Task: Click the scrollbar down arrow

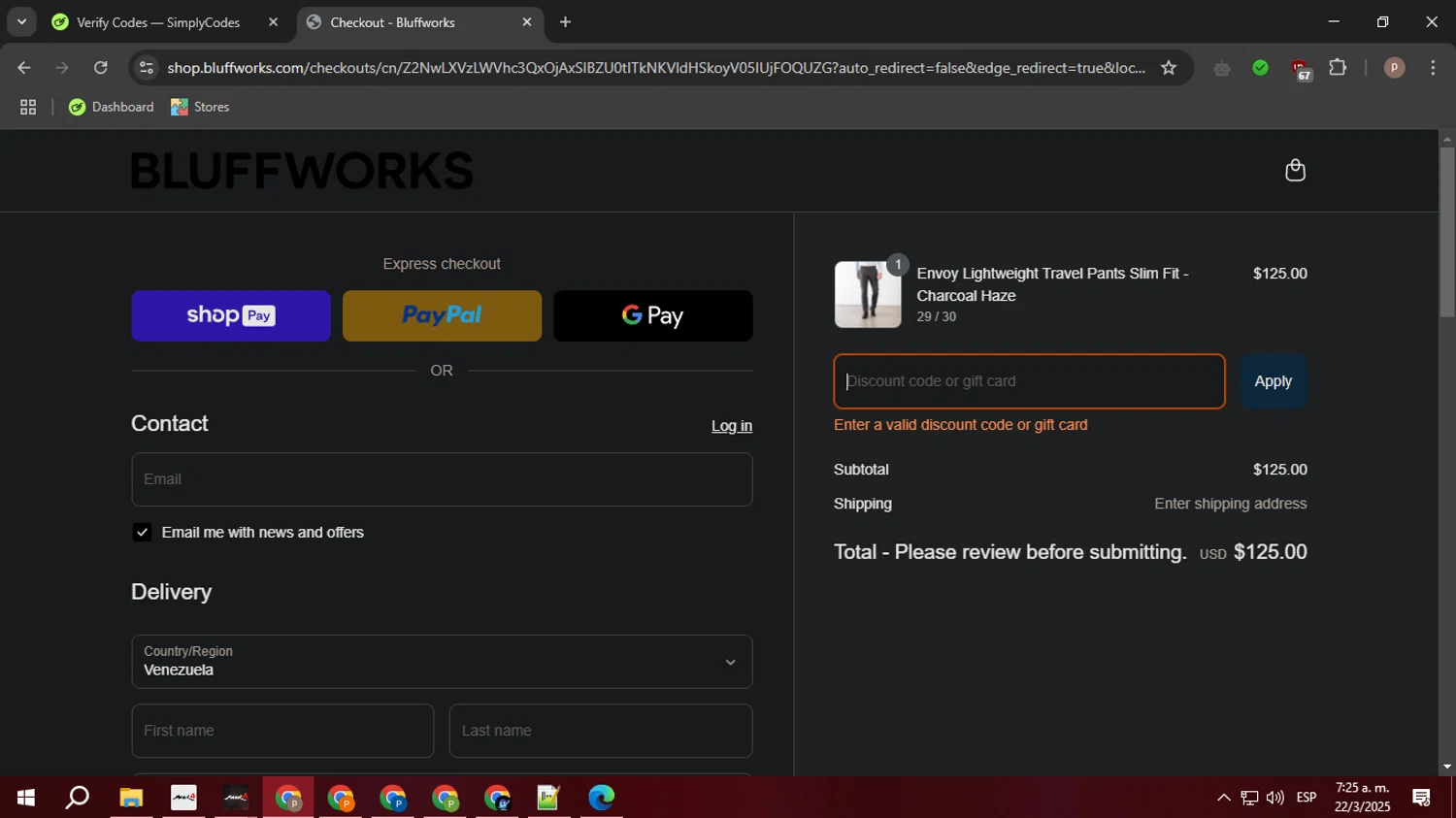Action: (x=1446, y=767)
